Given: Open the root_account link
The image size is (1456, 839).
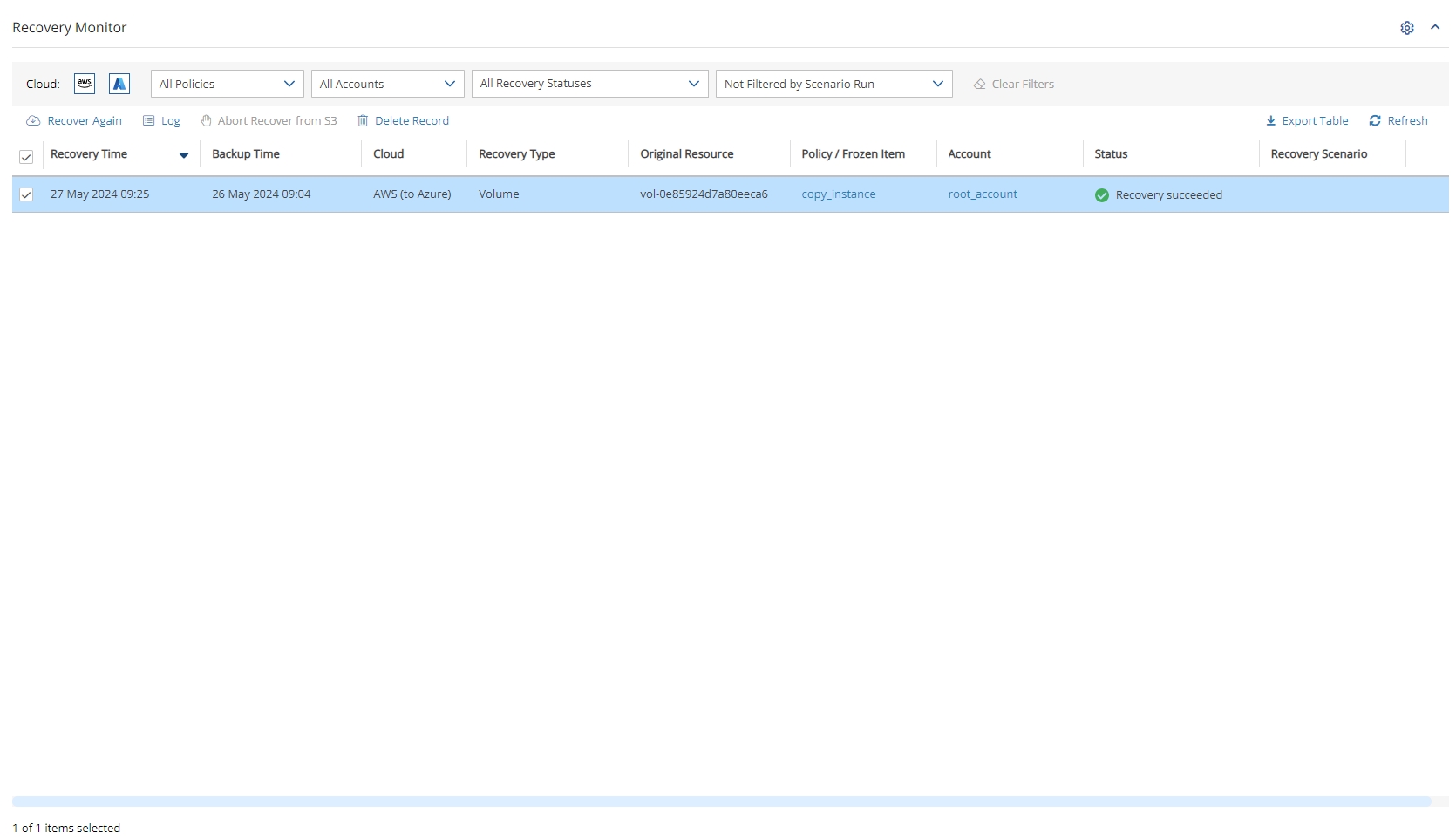Looking at the screenshot, I should click(x=983, y=194).
